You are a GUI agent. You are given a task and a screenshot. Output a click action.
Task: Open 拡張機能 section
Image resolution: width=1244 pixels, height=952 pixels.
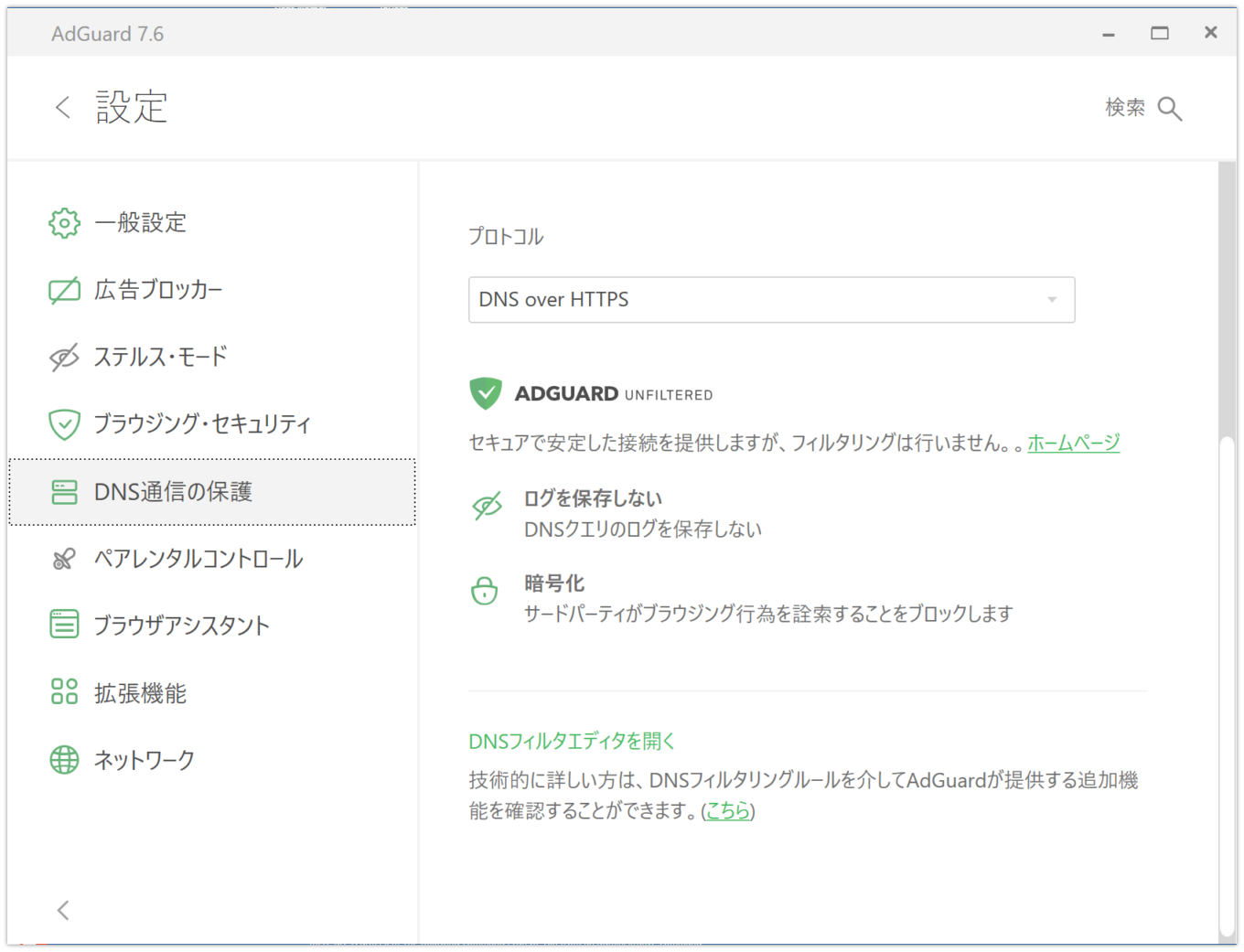(212, 692)
